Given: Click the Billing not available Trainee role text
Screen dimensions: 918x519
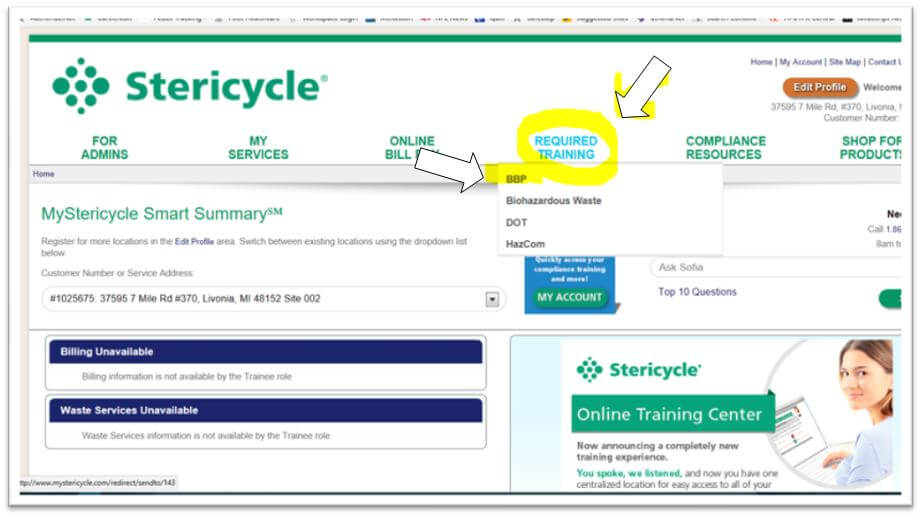Looking at the screenshot, I should pyautogui.click(x=187, y=376).
